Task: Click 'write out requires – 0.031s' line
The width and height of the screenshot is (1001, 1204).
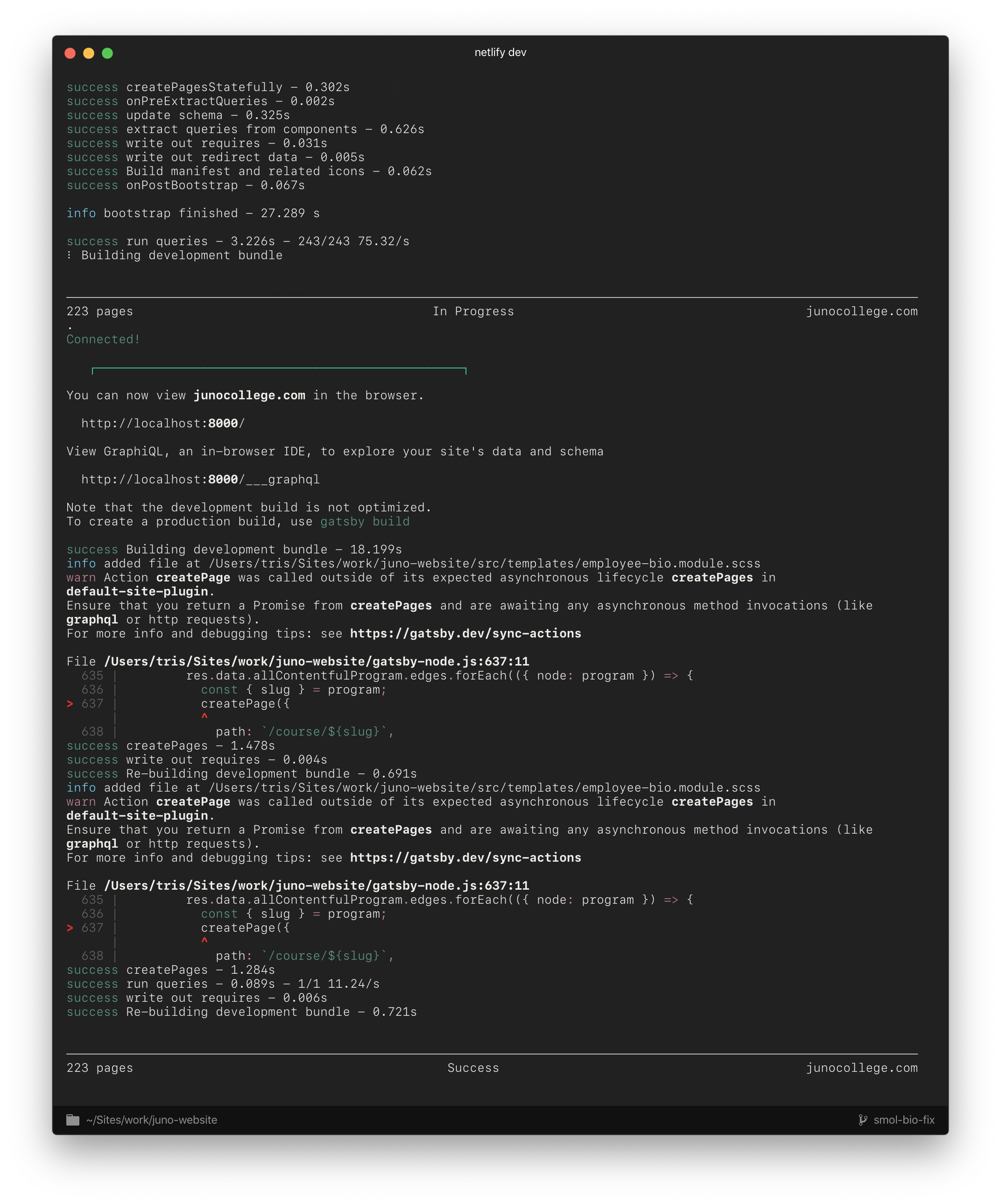Action: 197,143
